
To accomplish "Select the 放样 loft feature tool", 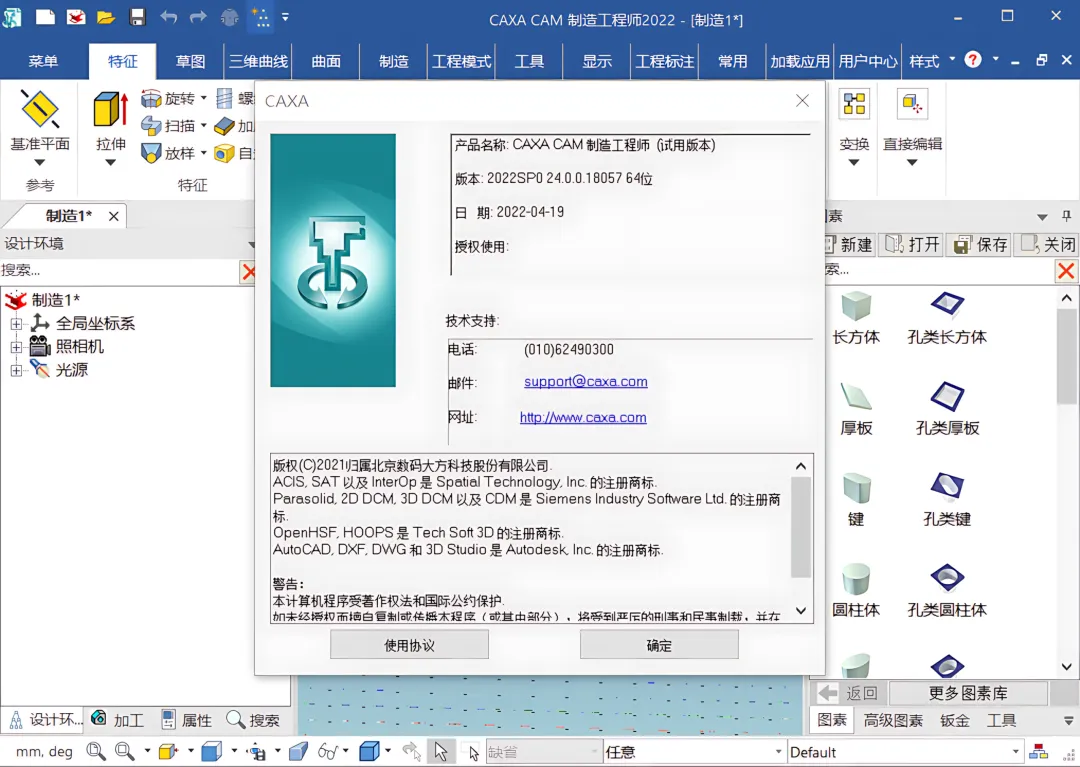I will click(x=169, y=153).
